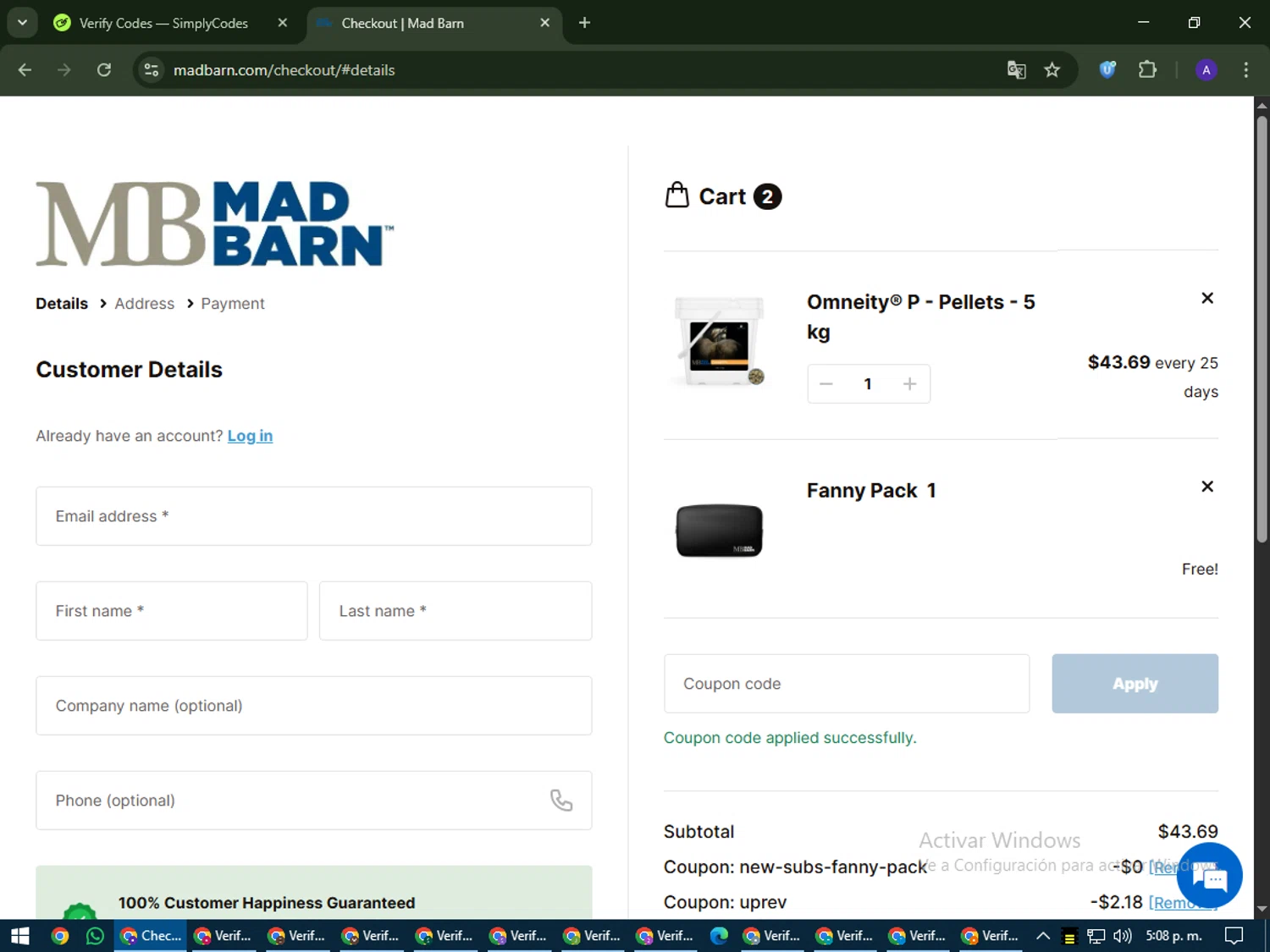Remove Omneity P Pellets from cart
Image resolution: width=1270 pixels, height=952 pixels.
click(1207, 298)
